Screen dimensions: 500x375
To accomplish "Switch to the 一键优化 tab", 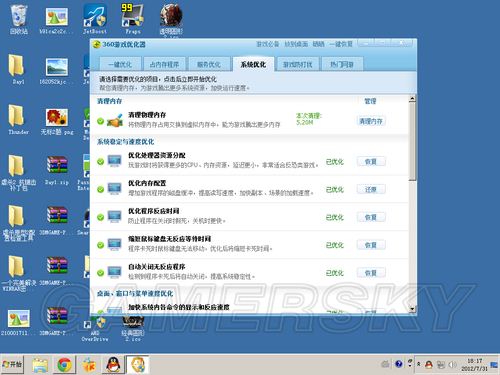I will [120, 64].
